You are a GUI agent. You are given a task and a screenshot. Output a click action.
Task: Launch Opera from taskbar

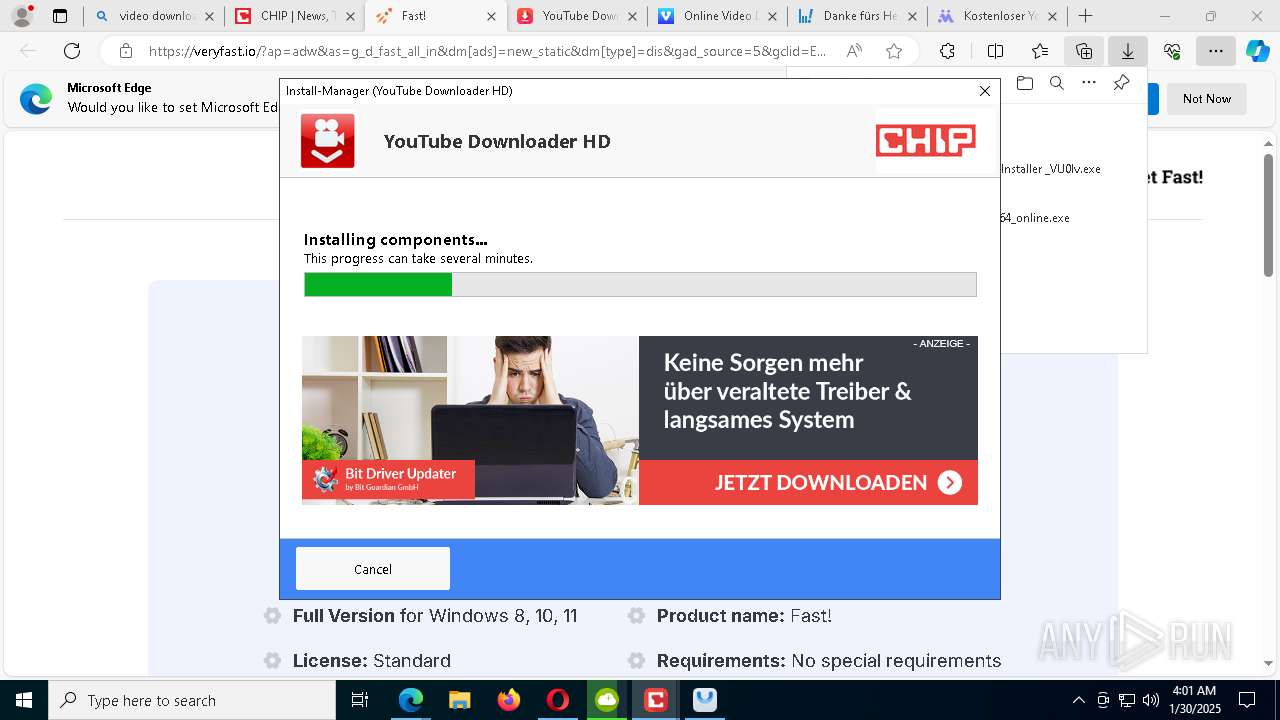558,700
